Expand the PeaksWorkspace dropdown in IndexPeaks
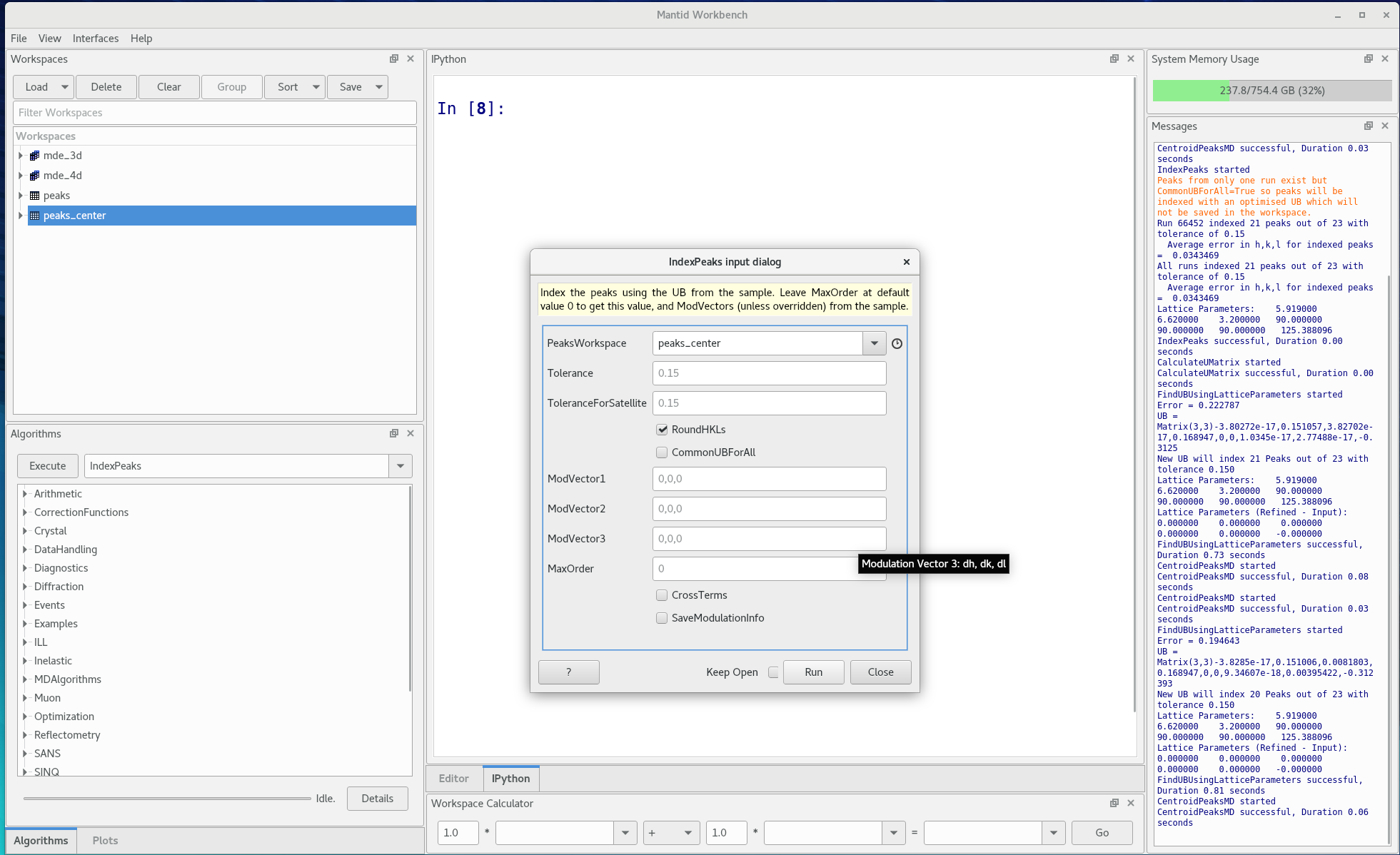Screen dimensions: 1400x855 tap(873, 343)
